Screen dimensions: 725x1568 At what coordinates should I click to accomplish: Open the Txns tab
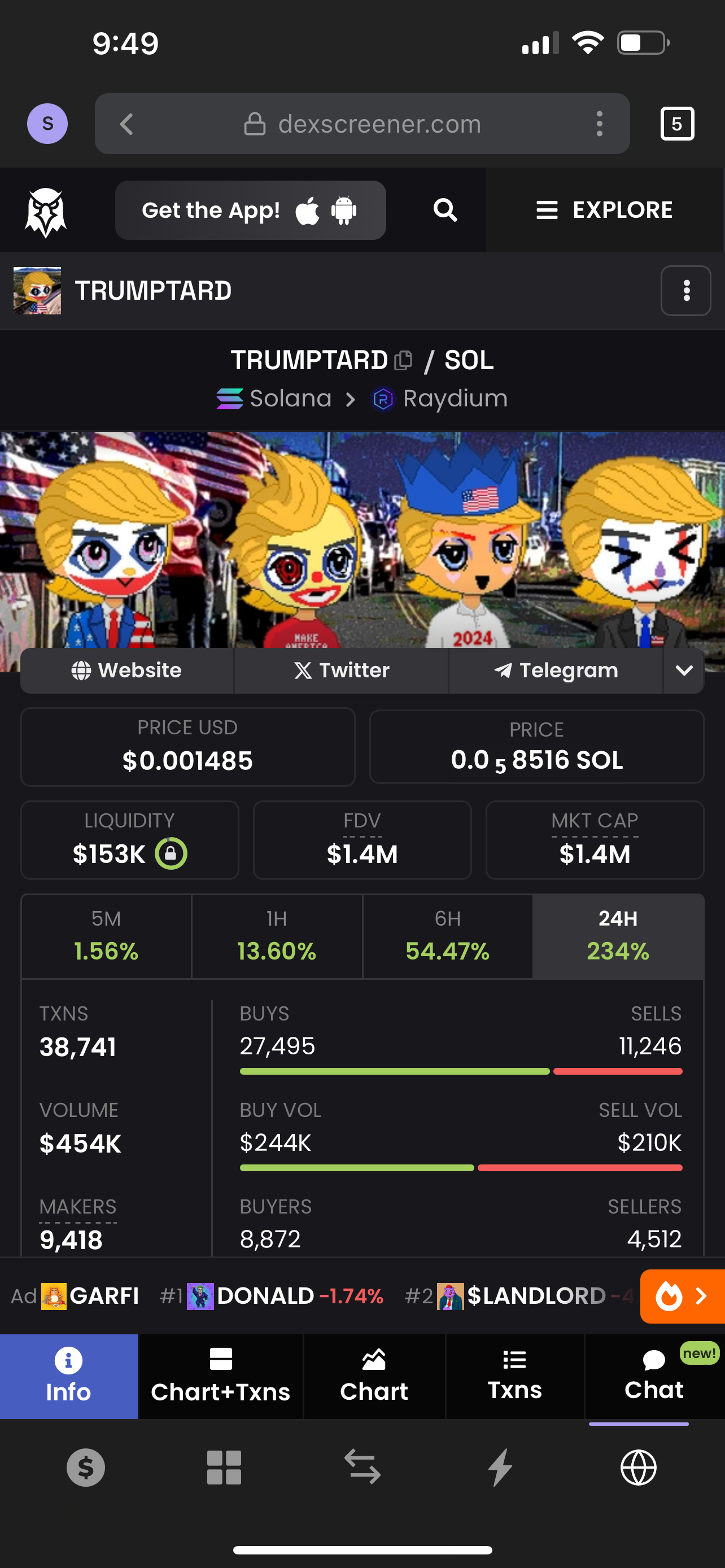[x=514, y=1376]
